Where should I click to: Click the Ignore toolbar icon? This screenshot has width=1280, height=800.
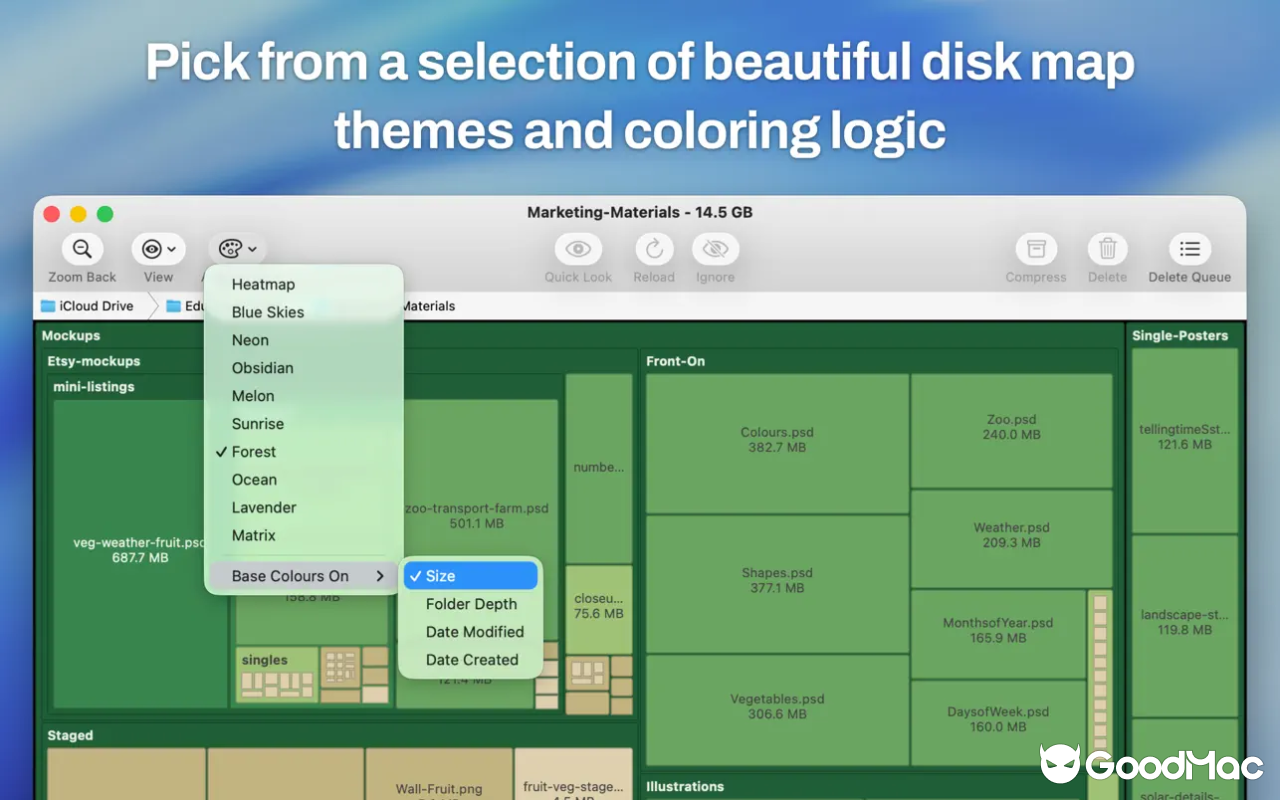click(x=715, y=249)
